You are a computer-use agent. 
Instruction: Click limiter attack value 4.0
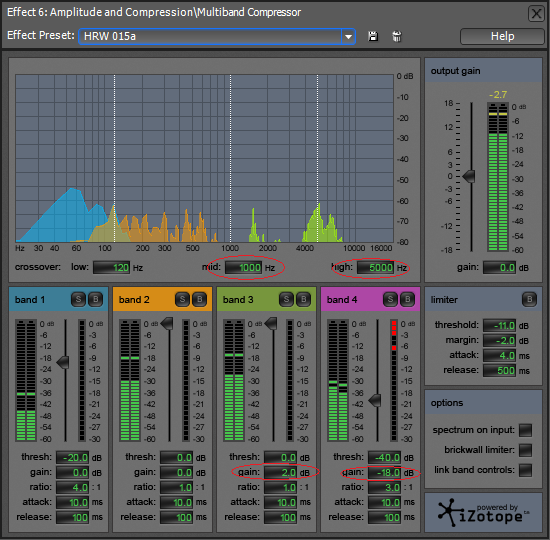point(499,355)
